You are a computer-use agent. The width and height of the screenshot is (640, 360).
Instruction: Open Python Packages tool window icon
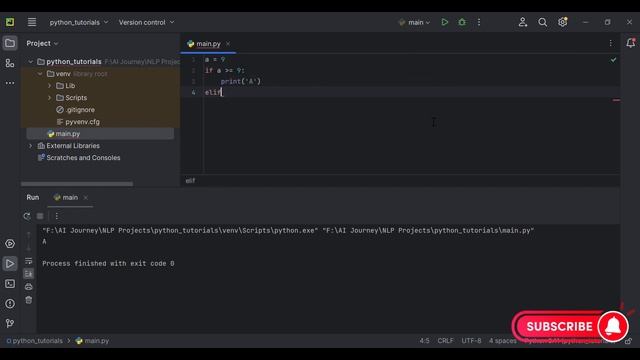(10, 244)
